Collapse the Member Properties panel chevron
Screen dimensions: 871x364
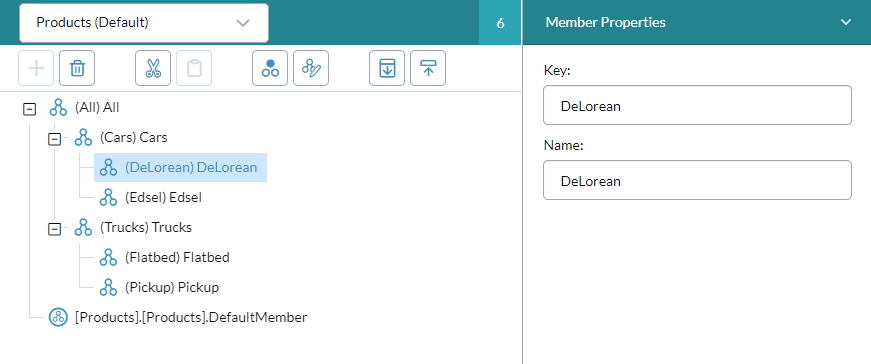[845, 22]
